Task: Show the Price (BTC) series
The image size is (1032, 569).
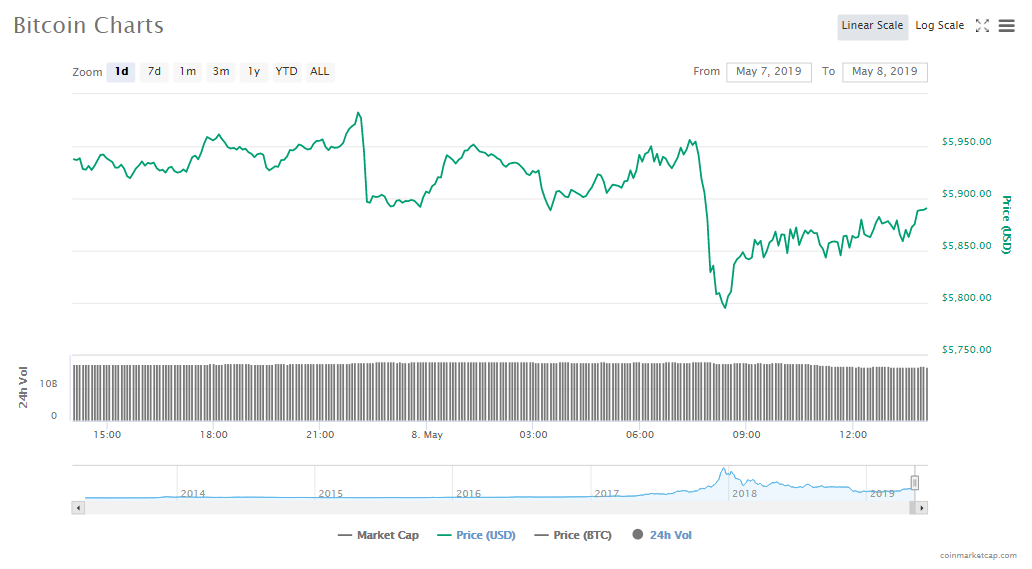Action: tap(572, 535)
